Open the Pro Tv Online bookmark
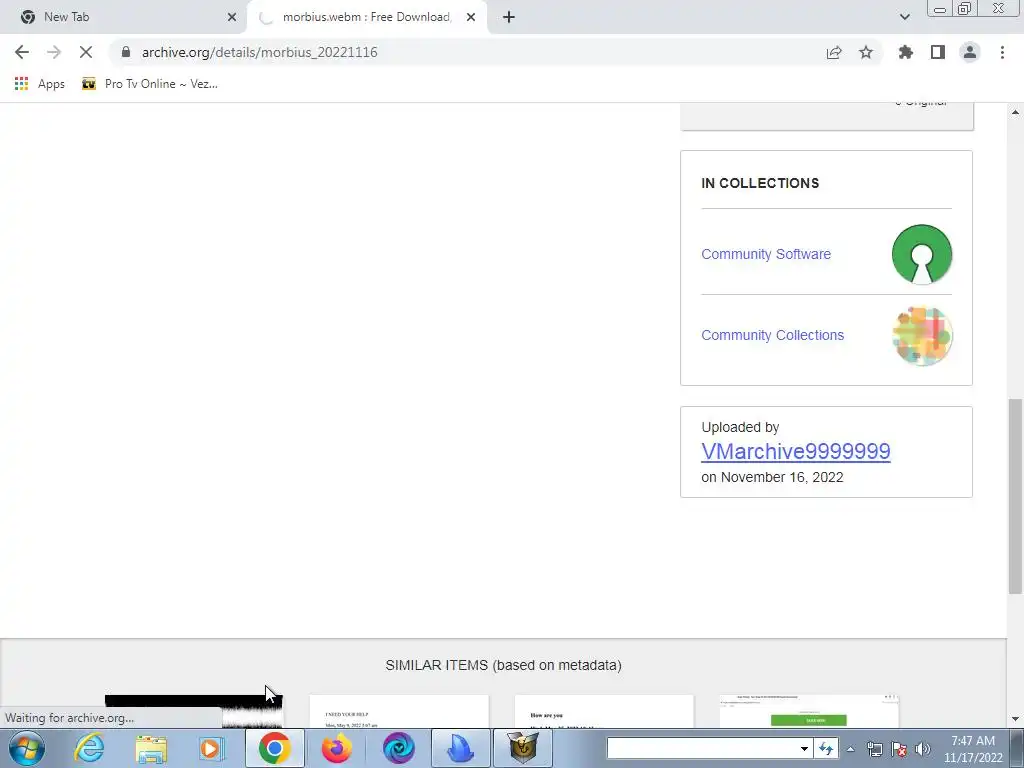 coord(150,84)
